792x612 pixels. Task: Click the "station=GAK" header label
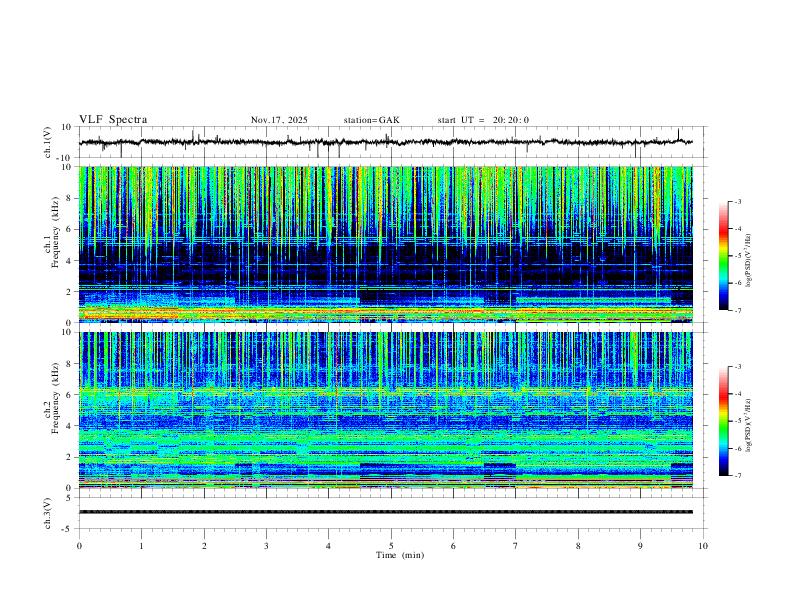[372, 120]
